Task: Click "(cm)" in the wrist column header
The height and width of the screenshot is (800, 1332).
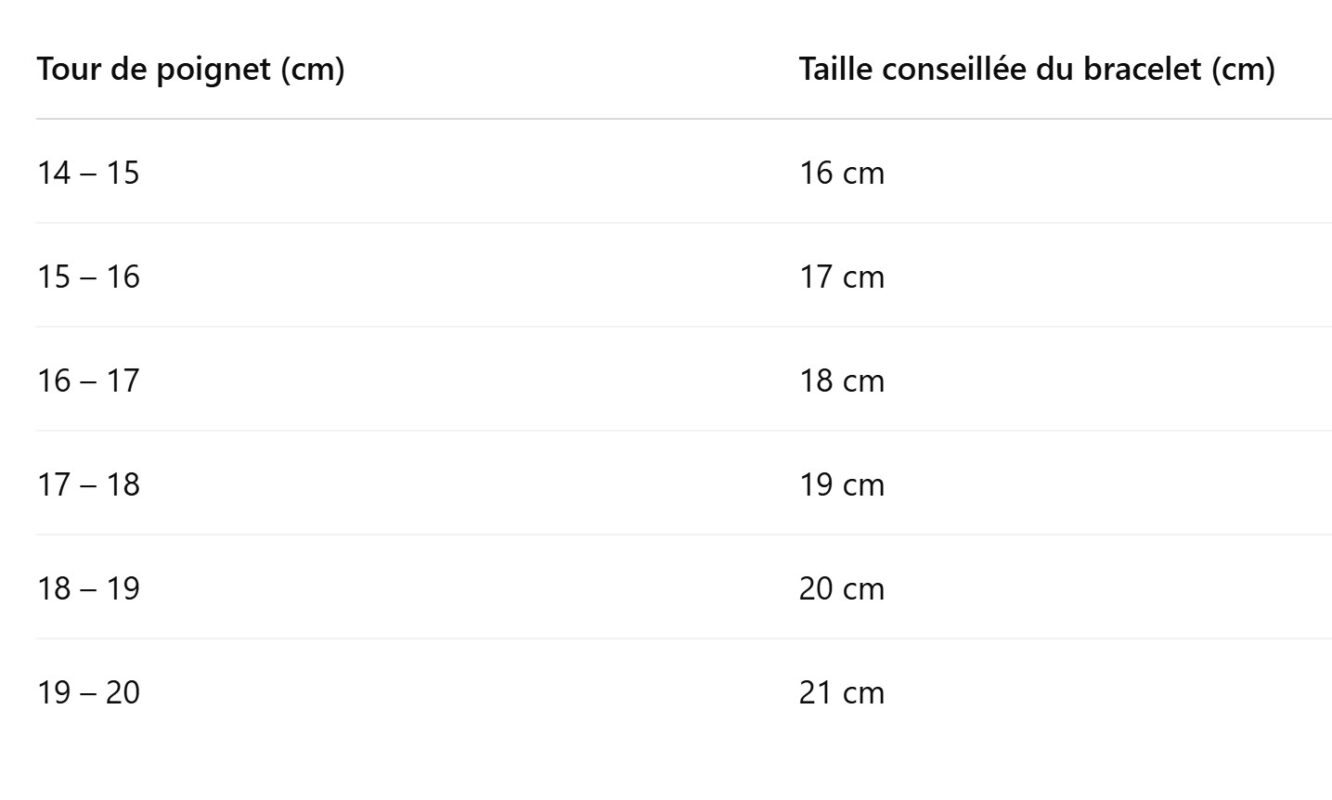Action: coord(312,71)
